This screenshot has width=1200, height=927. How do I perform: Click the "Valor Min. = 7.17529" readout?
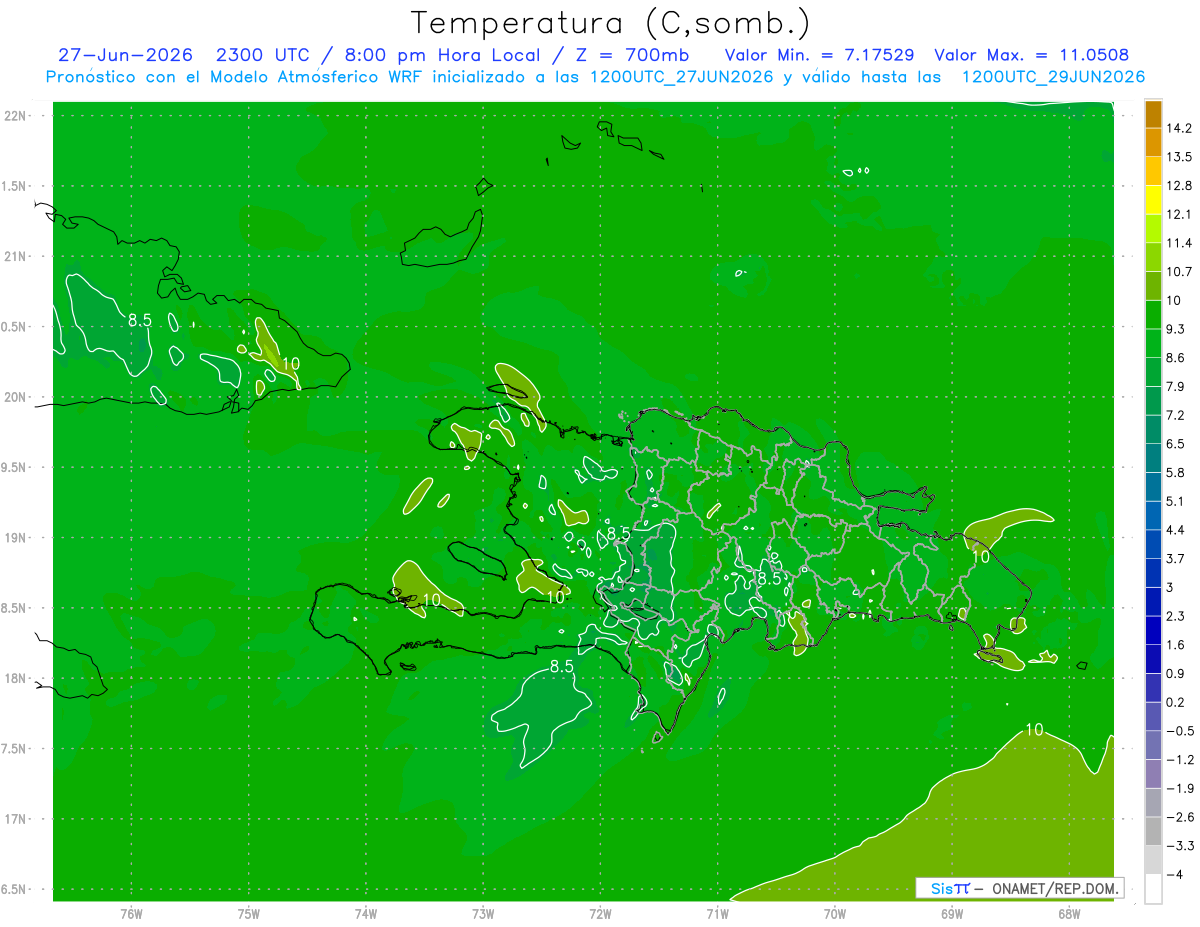[819, 55]
